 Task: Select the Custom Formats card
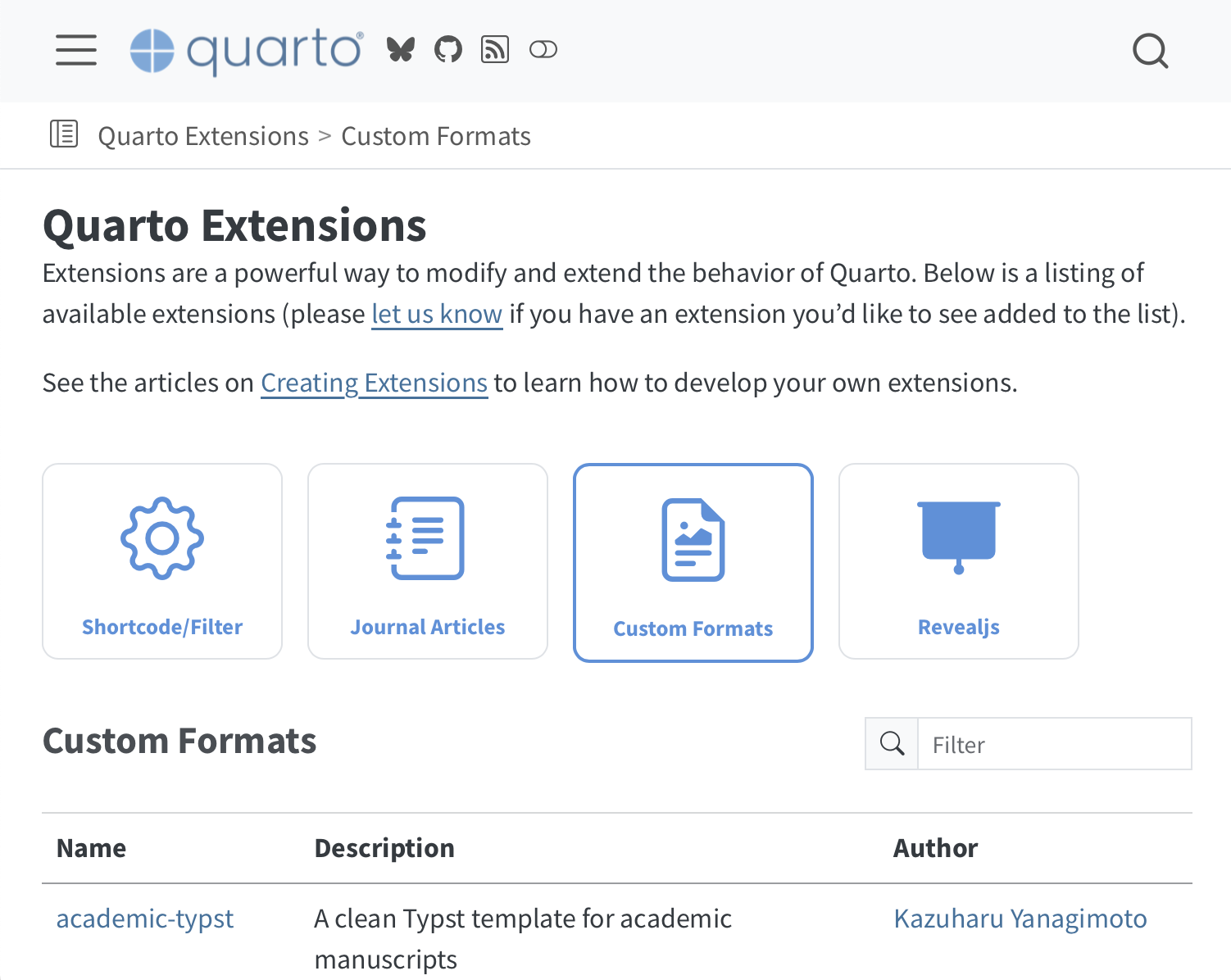(693, 563)
